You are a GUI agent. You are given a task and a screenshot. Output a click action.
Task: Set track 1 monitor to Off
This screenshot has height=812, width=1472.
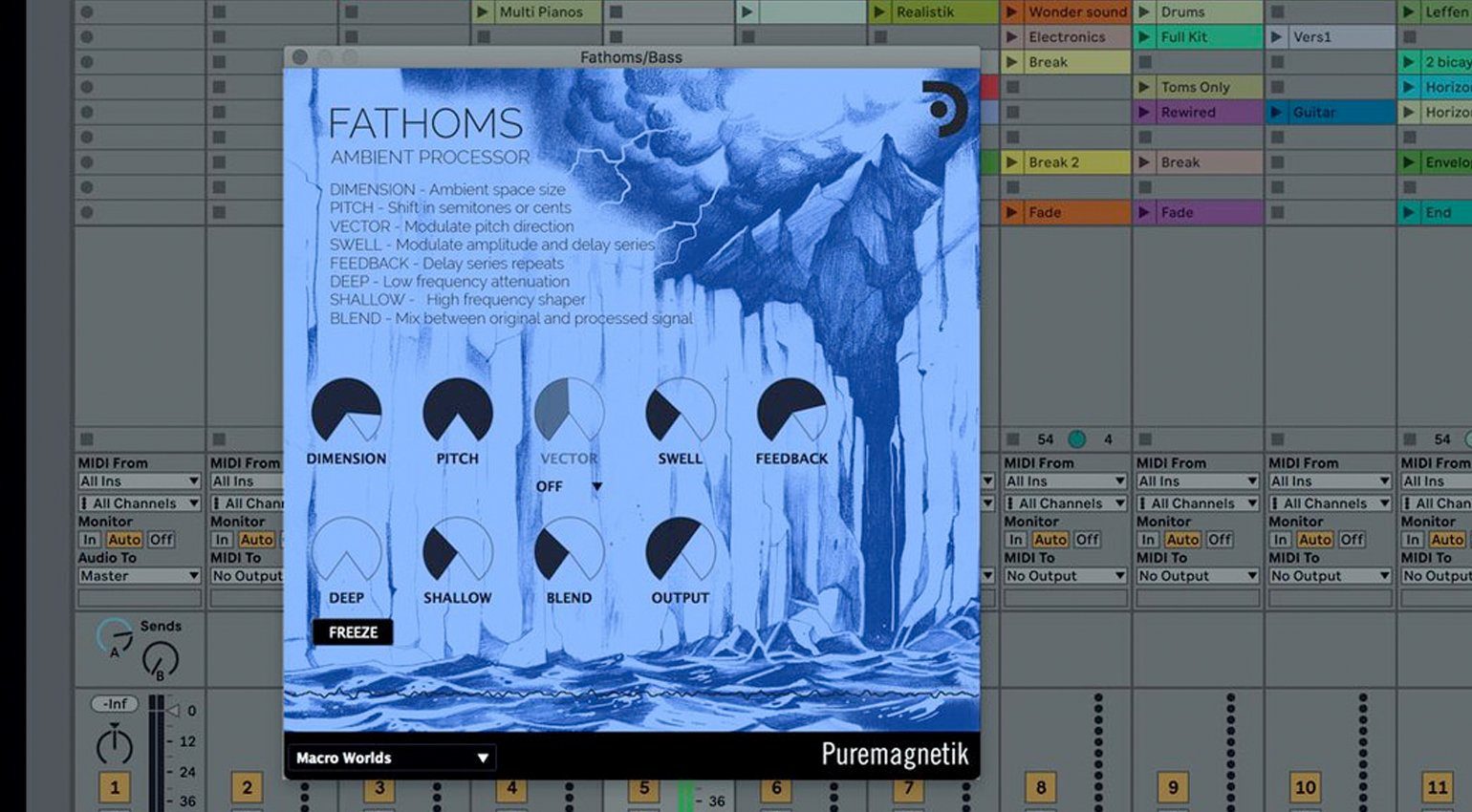click(x=162, y=540)
